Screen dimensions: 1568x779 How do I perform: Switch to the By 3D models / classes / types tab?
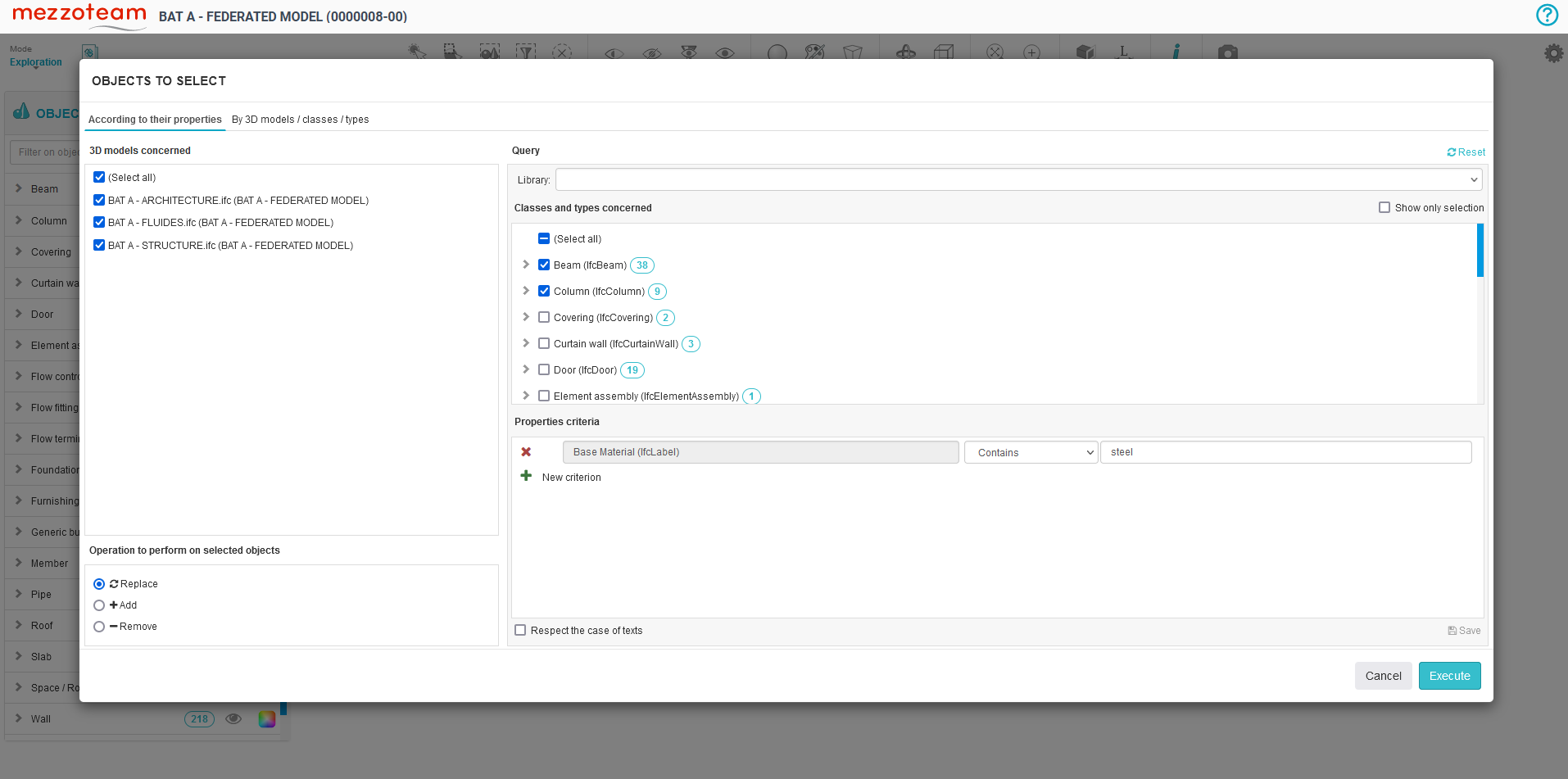click(300, 120)
